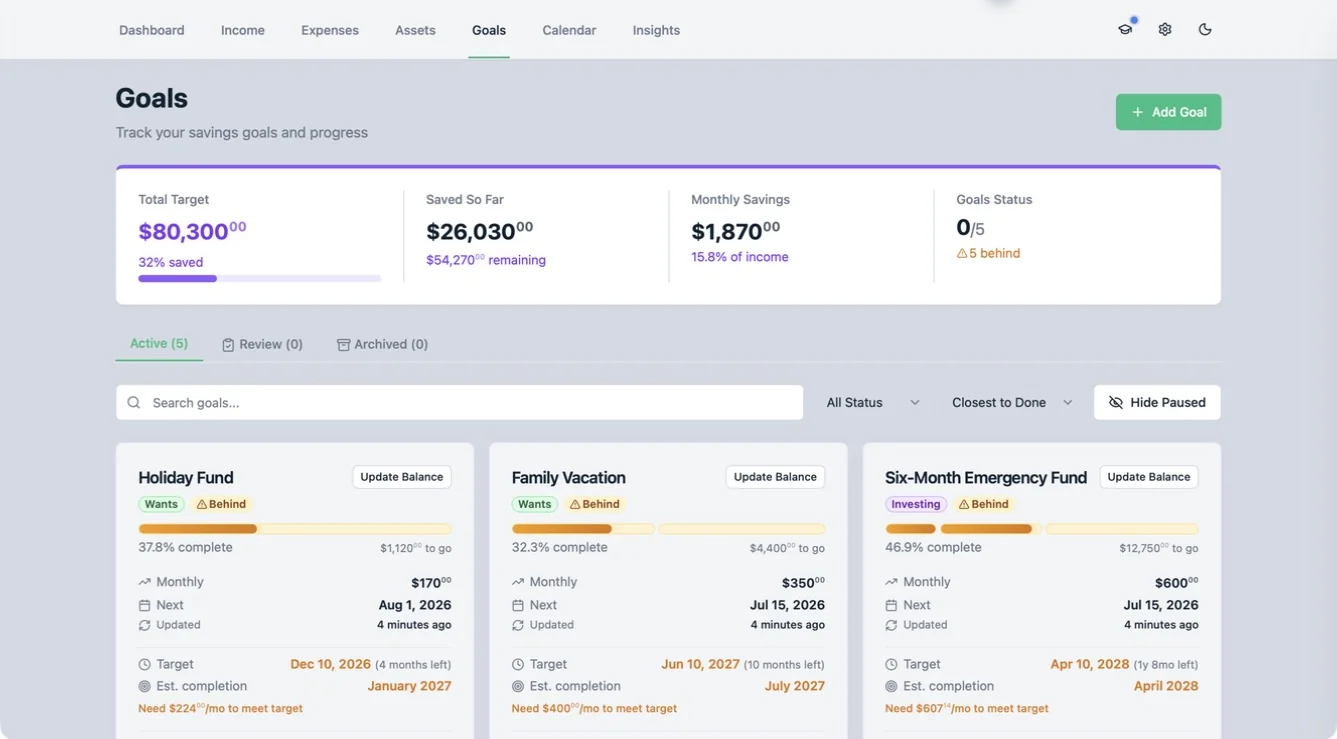Click Holiday Fund Updated refresh icon

click(145, 625)
